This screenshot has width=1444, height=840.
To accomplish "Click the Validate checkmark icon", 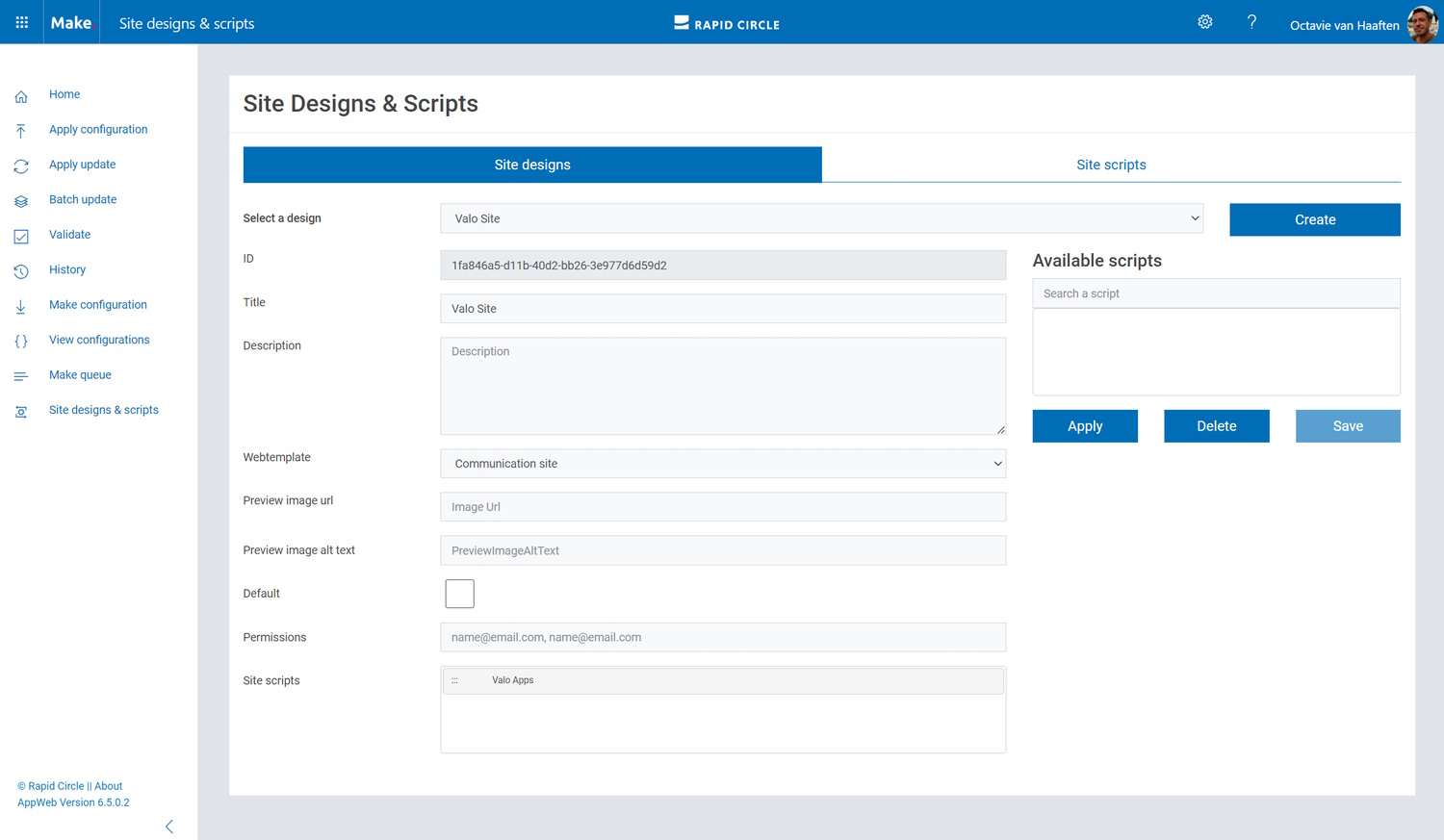I will pyautogui.click(x=21, y=237).
